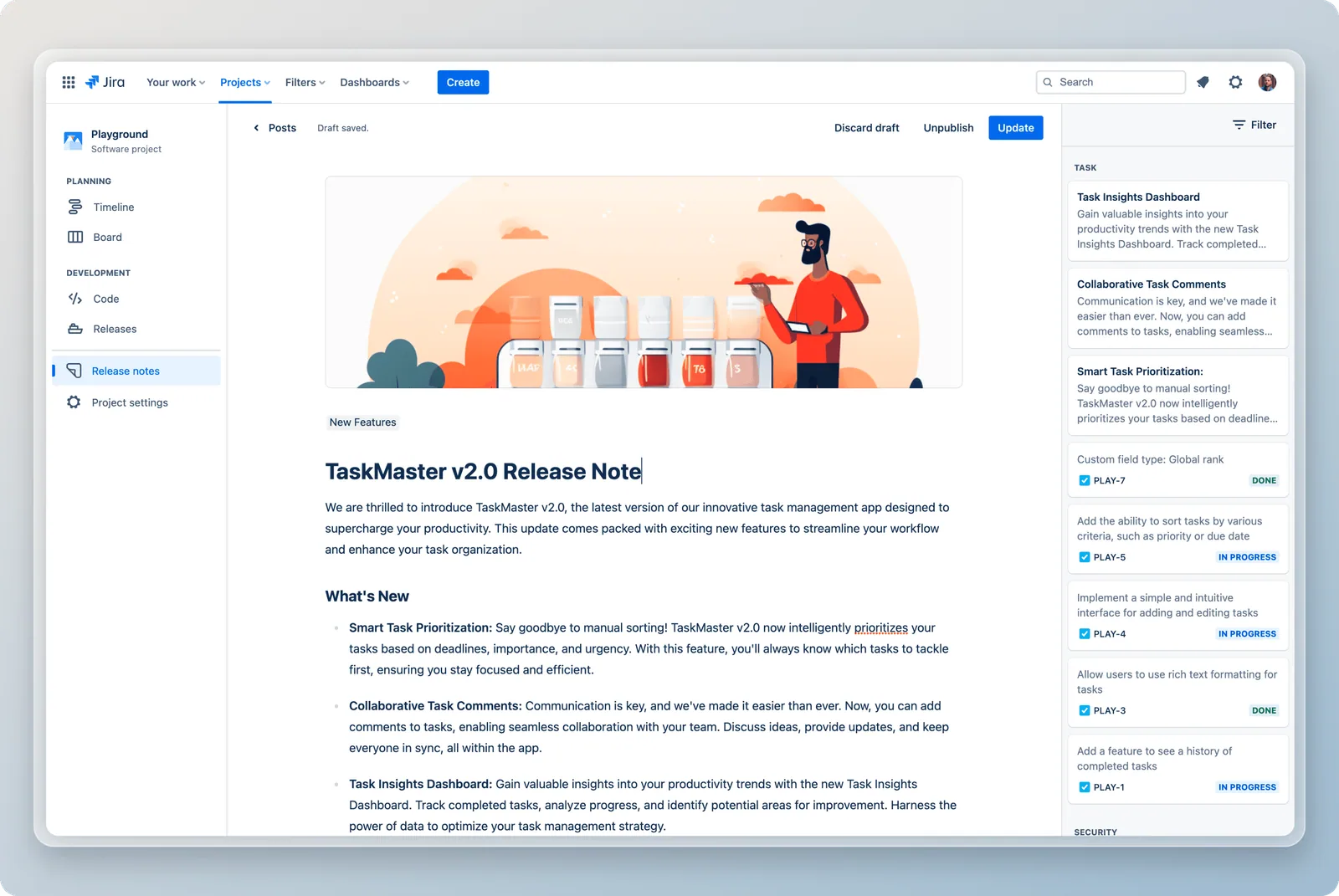Expand the Projects dropdown
The width and height of the screenshot is (1339, 896).
point(245,82)
